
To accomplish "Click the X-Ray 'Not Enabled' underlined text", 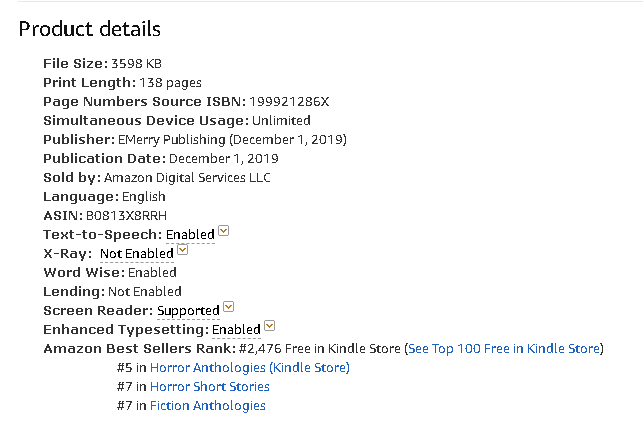I will coord(137,253).
